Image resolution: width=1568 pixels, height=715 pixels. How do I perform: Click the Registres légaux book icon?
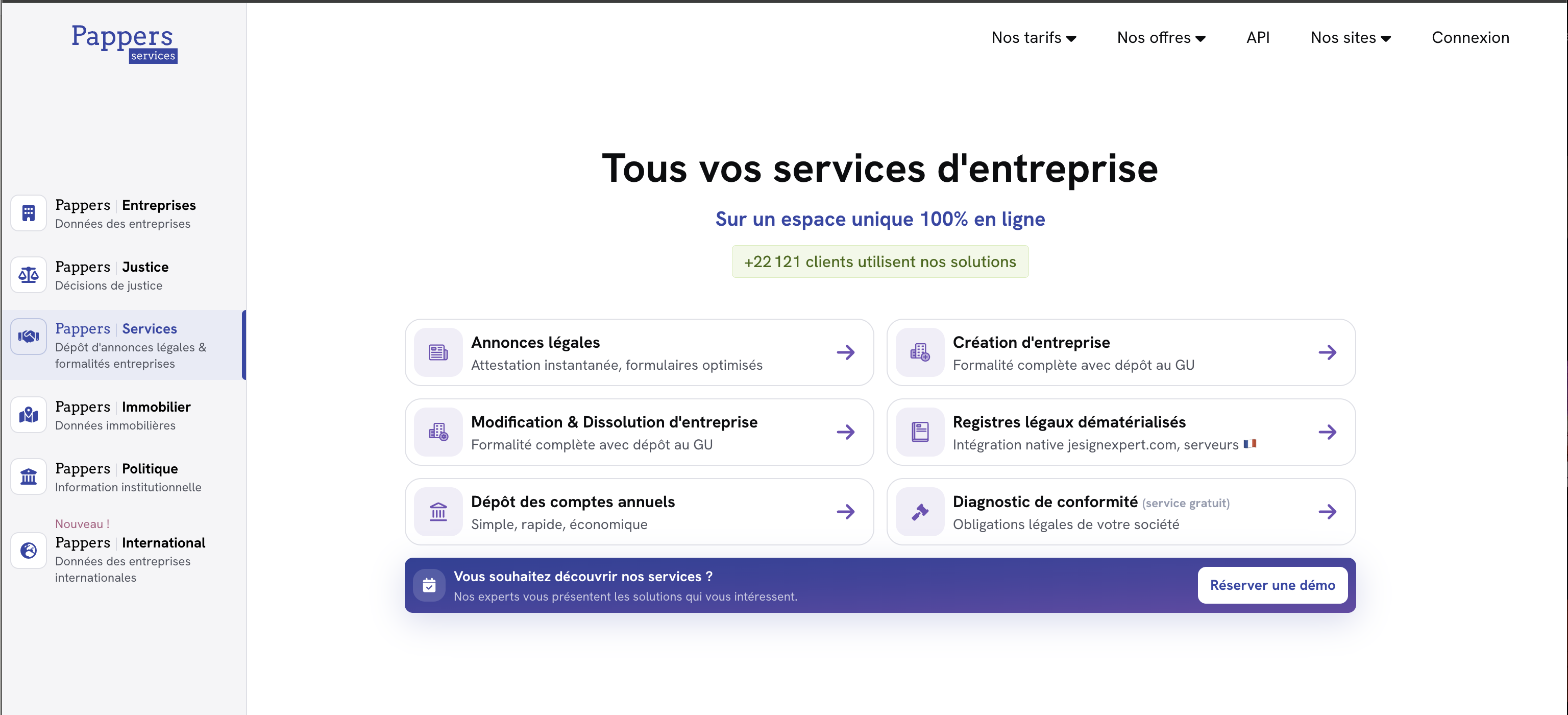coord(920,433)
